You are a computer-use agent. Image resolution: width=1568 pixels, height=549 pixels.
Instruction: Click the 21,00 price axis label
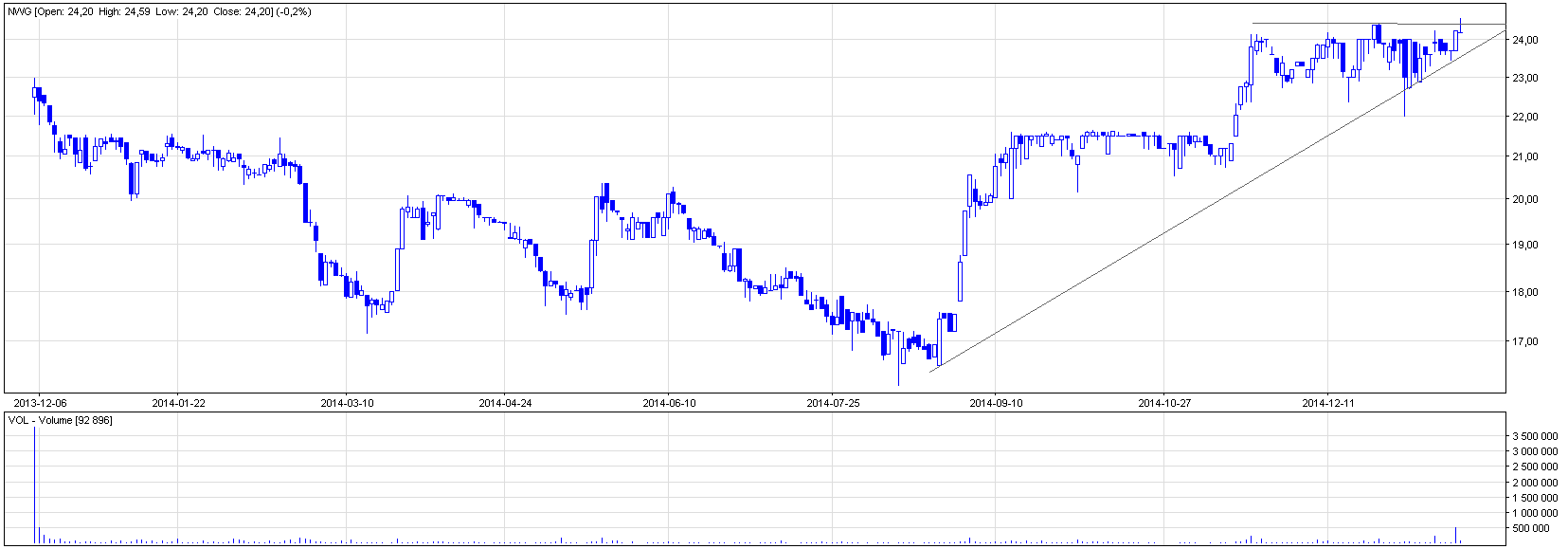pos(1525,156)
